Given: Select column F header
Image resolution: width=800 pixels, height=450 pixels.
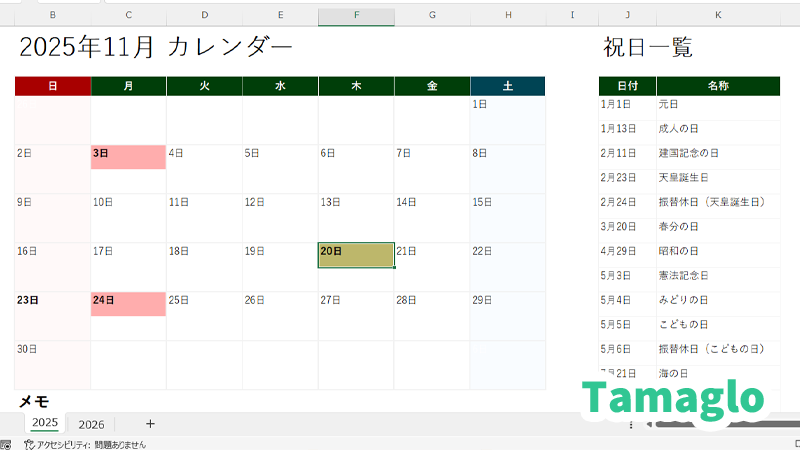Looking at the screenshot, I should click(x=356, y=16).
